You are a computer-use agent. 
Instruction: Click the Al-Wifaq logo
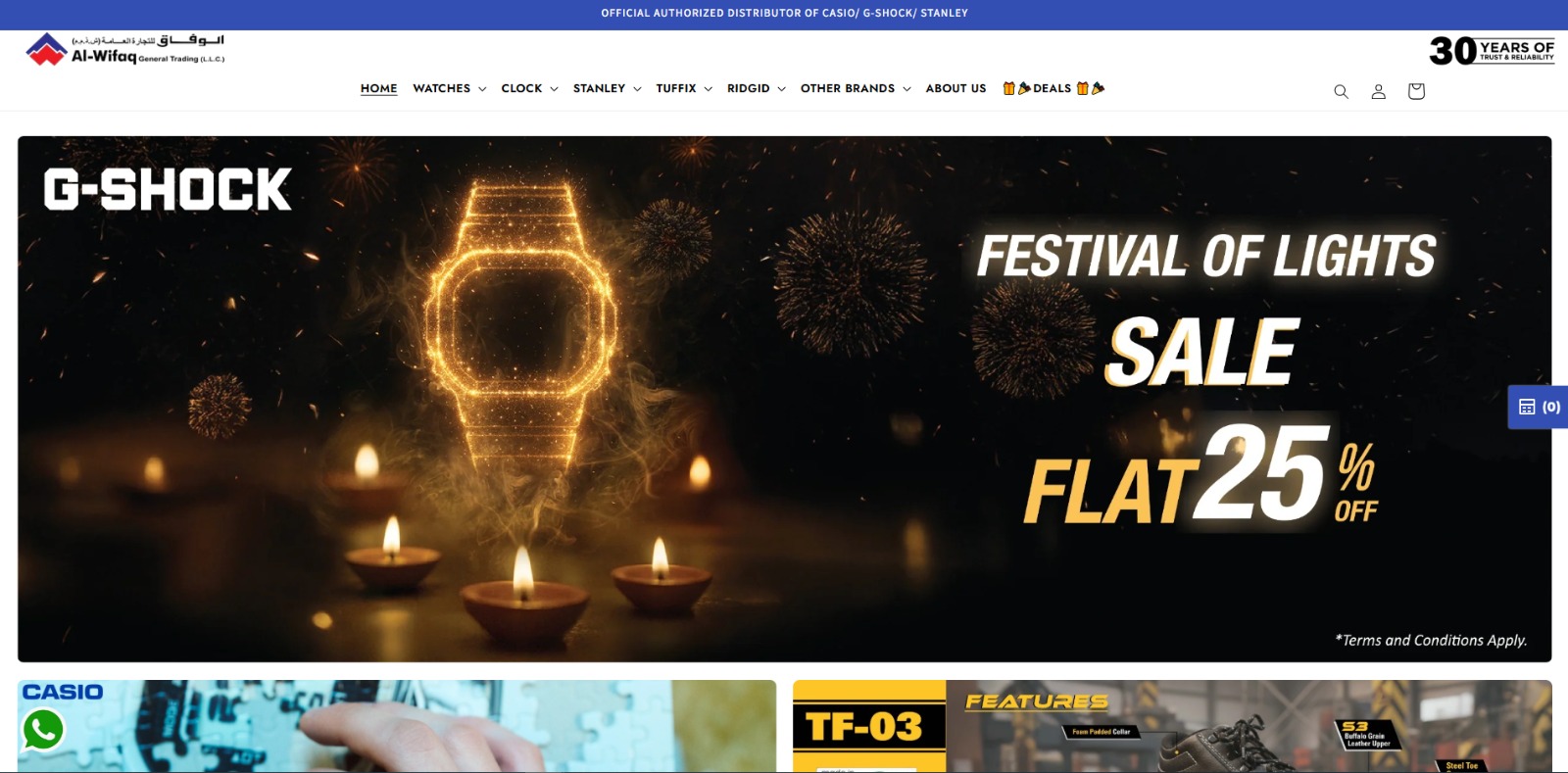(125, 49)
